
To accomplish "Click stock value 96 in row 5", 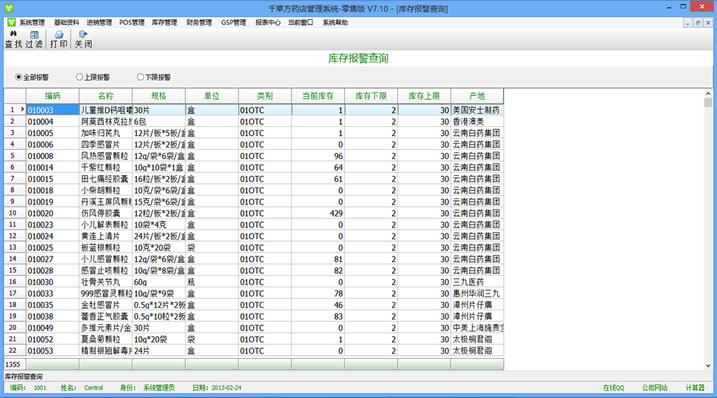I will pos(318,156).
